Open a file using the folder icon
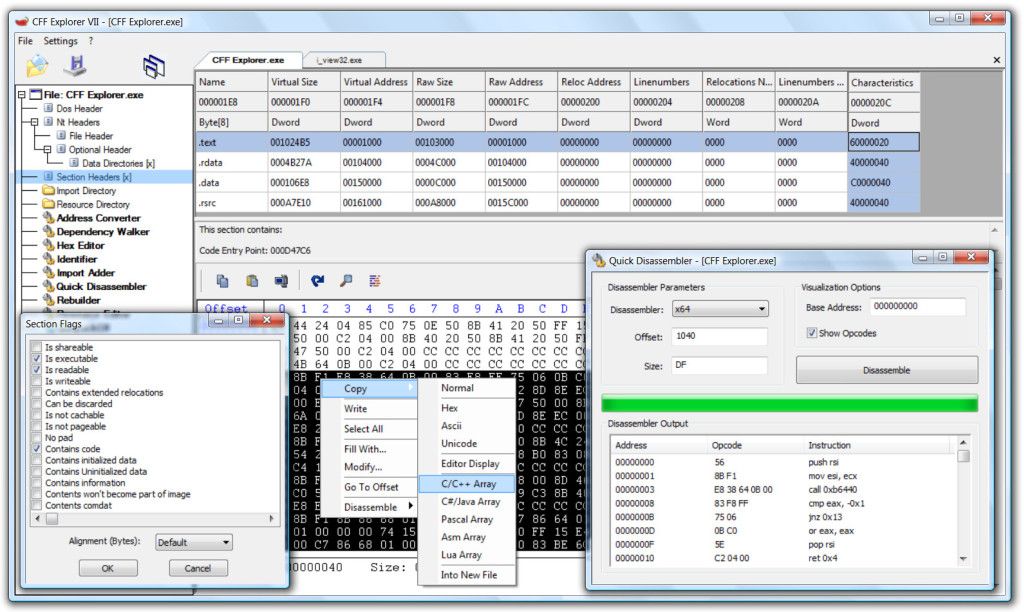 pyautogui.click(x=37, y=65)
